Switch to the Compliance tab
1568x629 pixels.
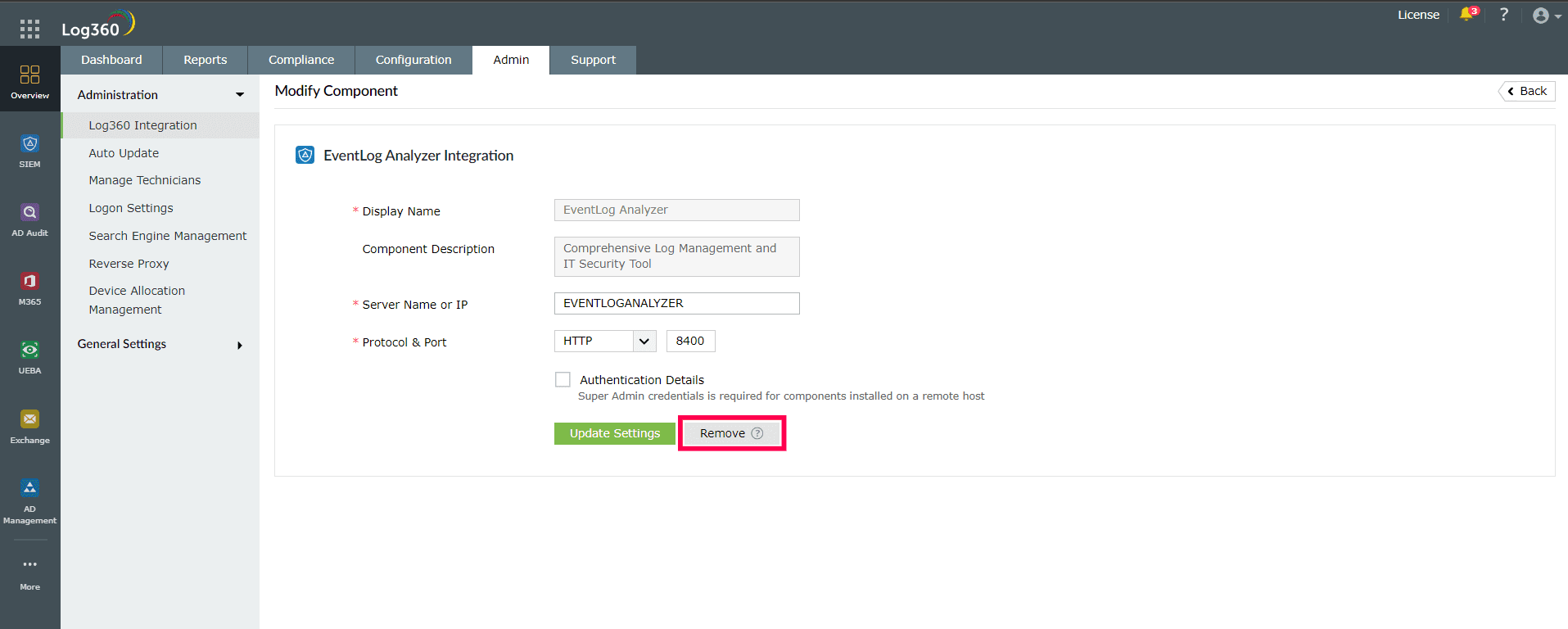coord(301,60)
